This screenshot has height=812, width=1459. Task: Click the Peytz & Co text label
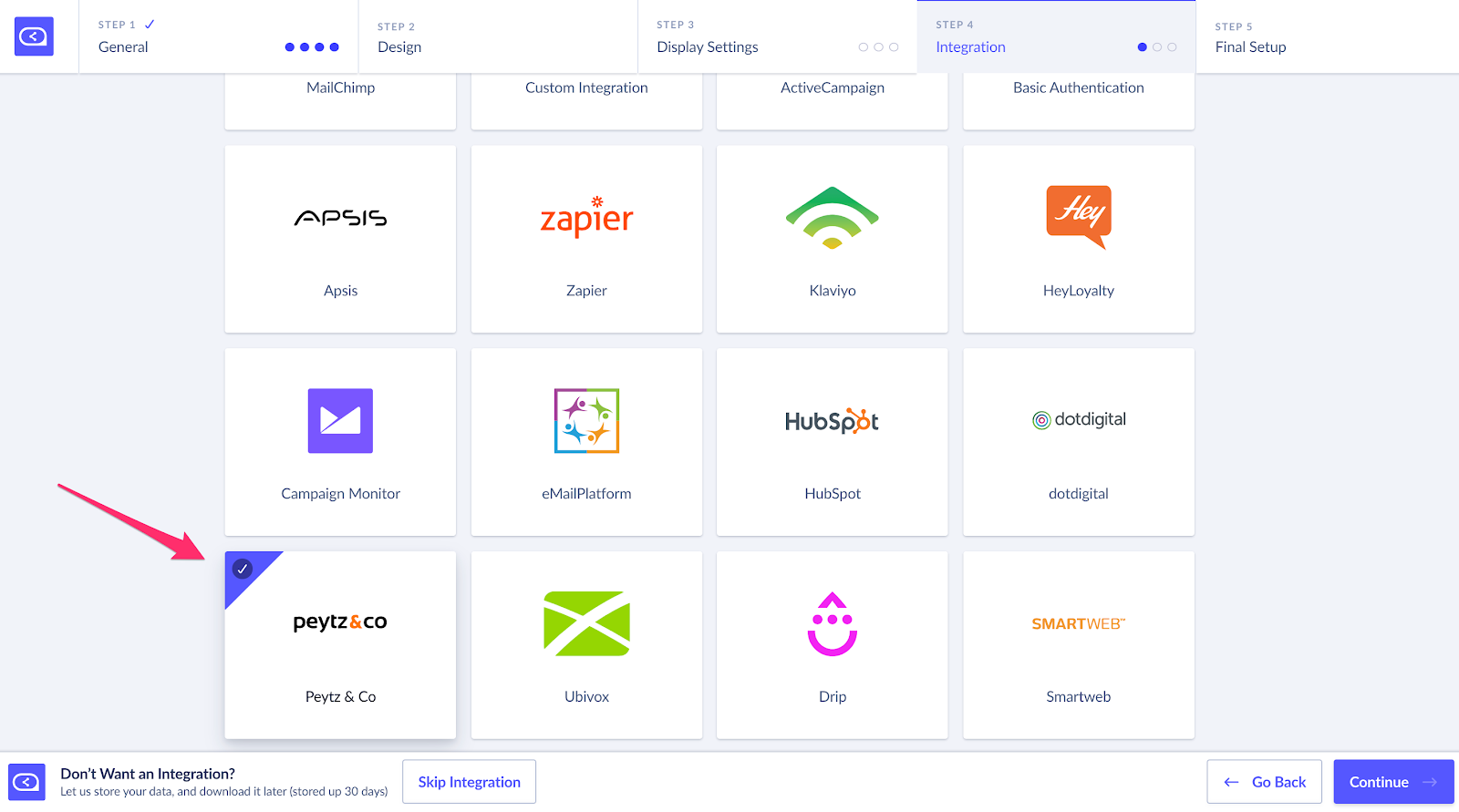[x=340, y=696]
